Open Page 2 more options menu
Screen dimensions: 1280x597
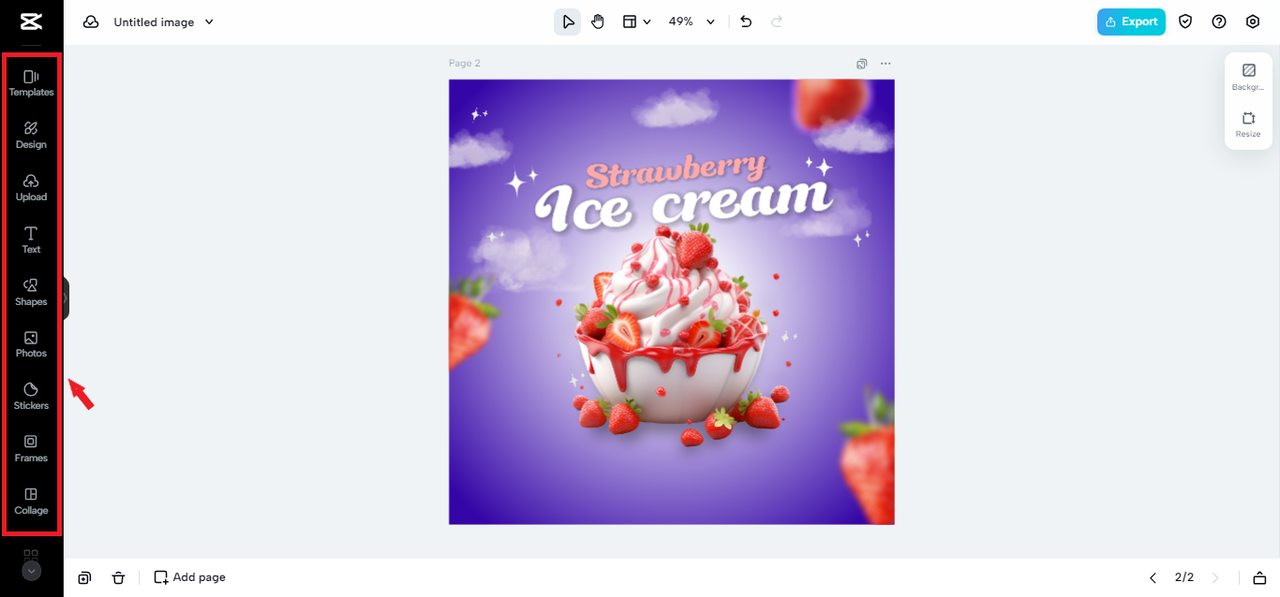click(886, 64)
